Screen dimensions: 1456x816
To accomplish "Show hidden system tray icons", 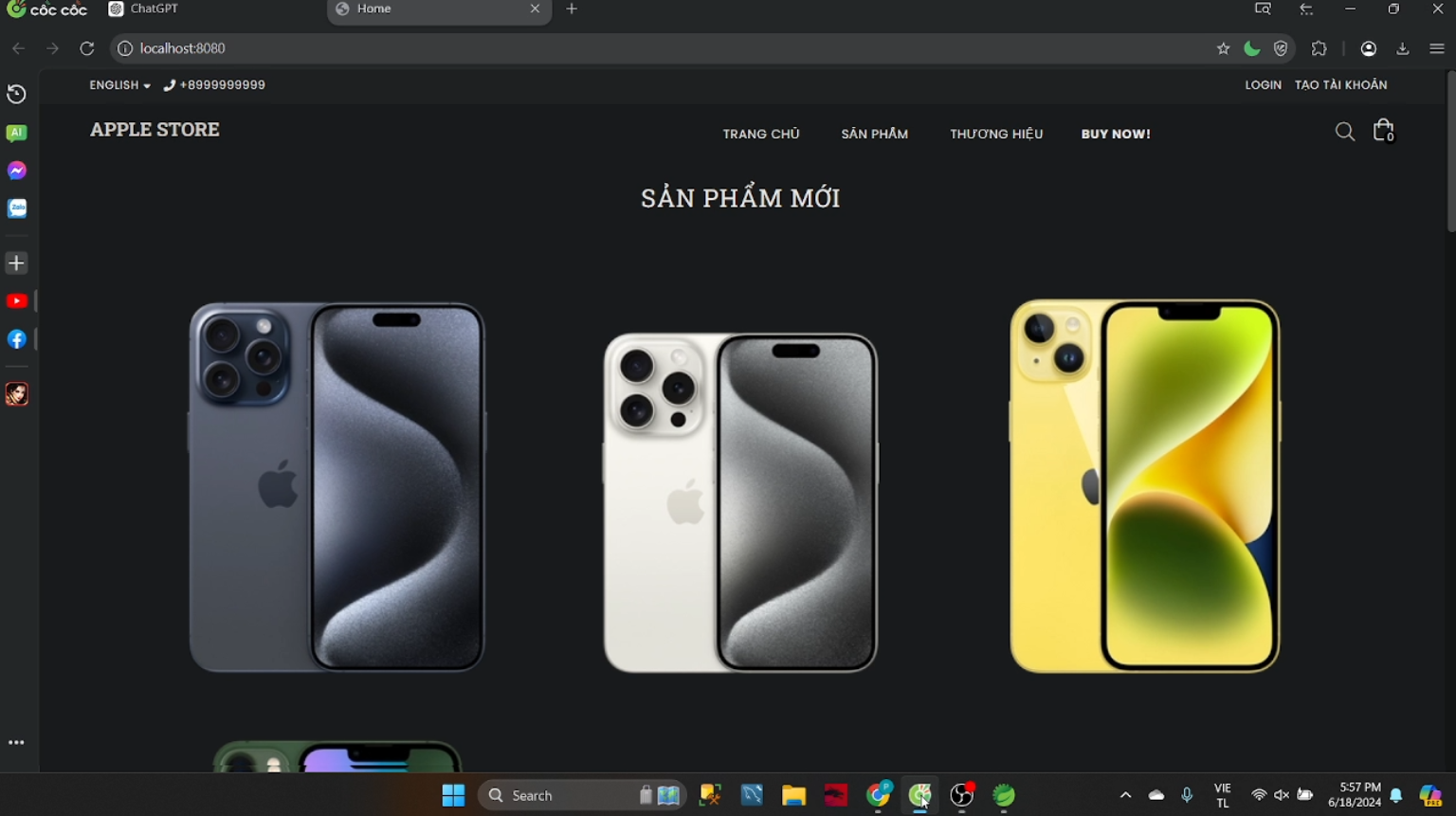I will coord(1125,795).
